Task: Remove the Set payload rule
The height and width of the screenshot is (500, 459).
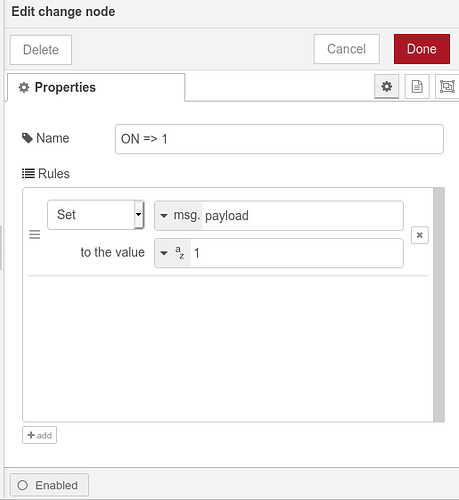Action: click(420, 235)
